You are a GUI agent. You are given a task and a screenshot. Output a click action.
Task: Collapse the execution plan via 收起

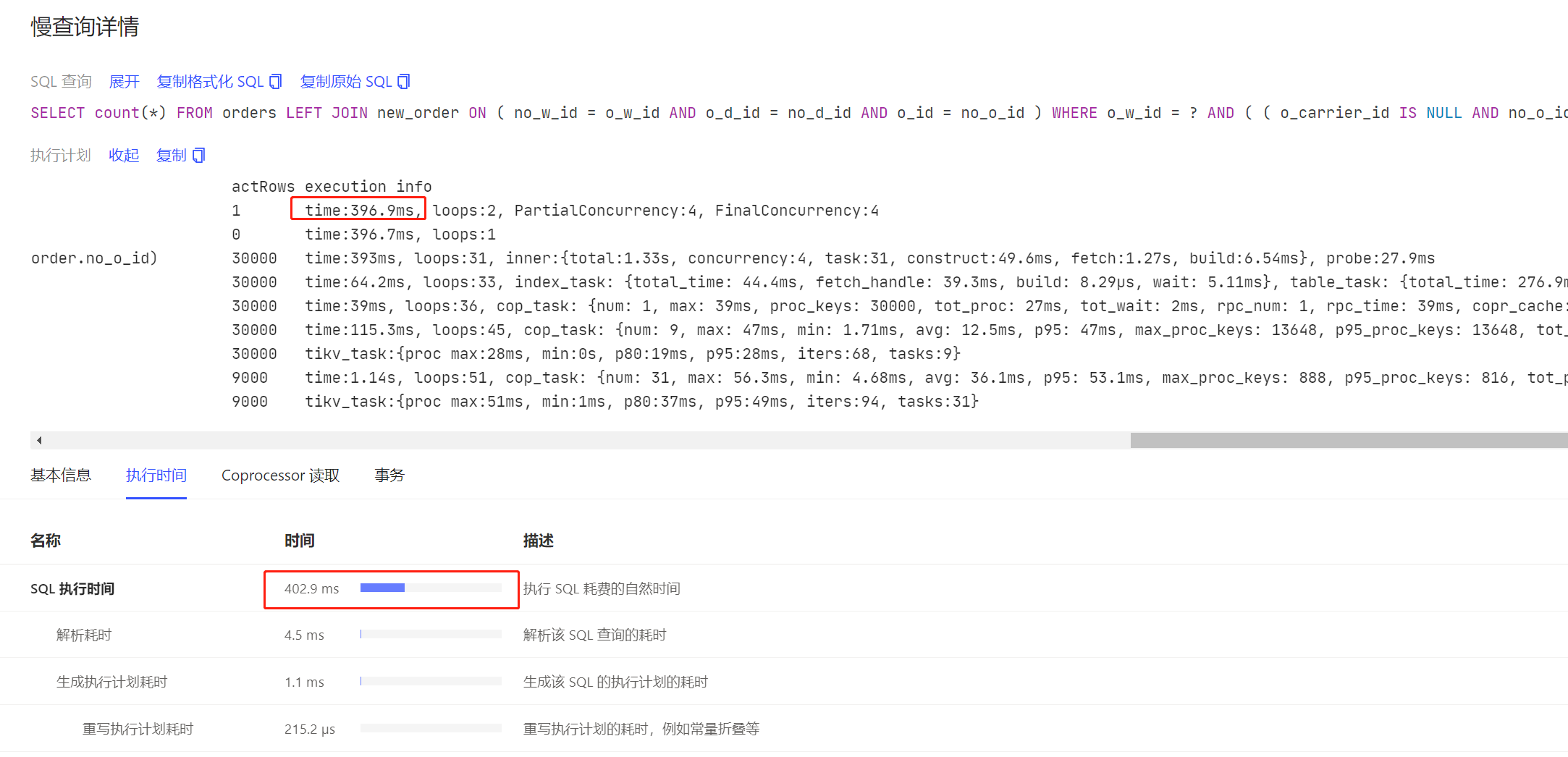pyautogui.click(x=124, y=156)
